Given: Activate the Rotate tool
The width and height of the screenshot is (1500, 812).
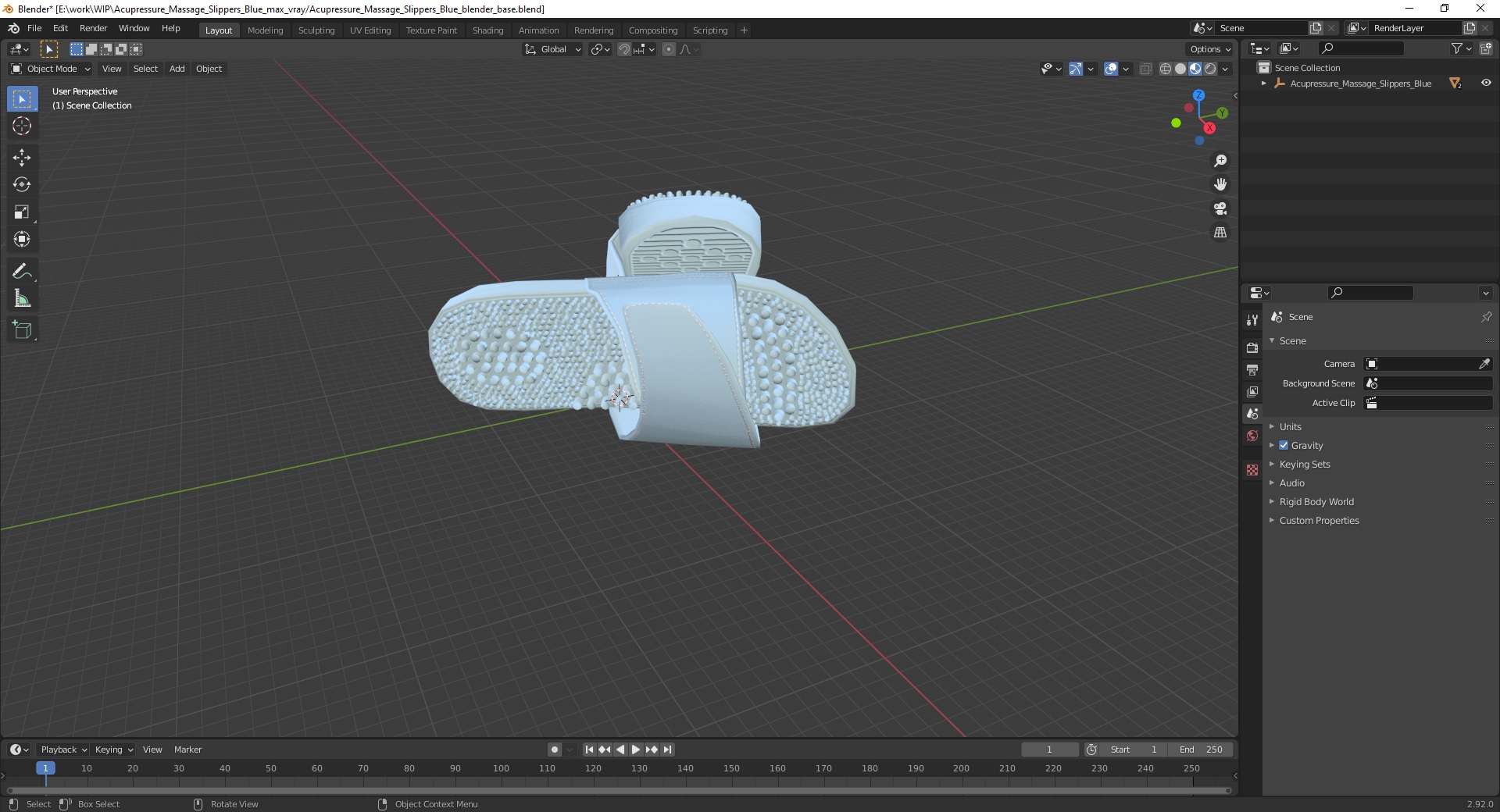Looking at the screenshot, I should [22, 185].
